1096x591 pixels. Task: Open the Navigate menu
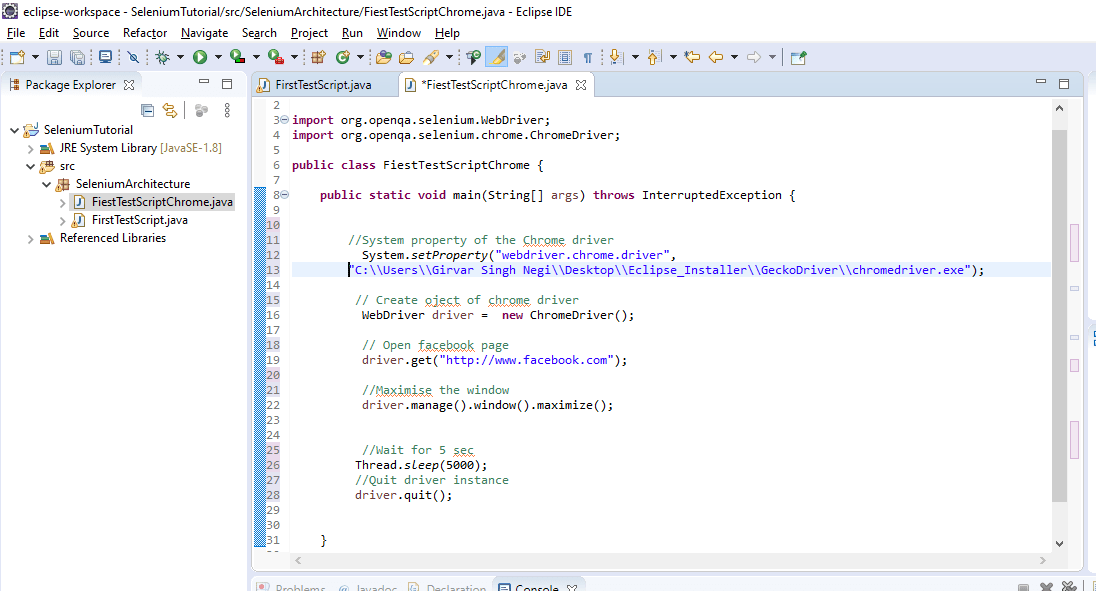pos(204,33)
